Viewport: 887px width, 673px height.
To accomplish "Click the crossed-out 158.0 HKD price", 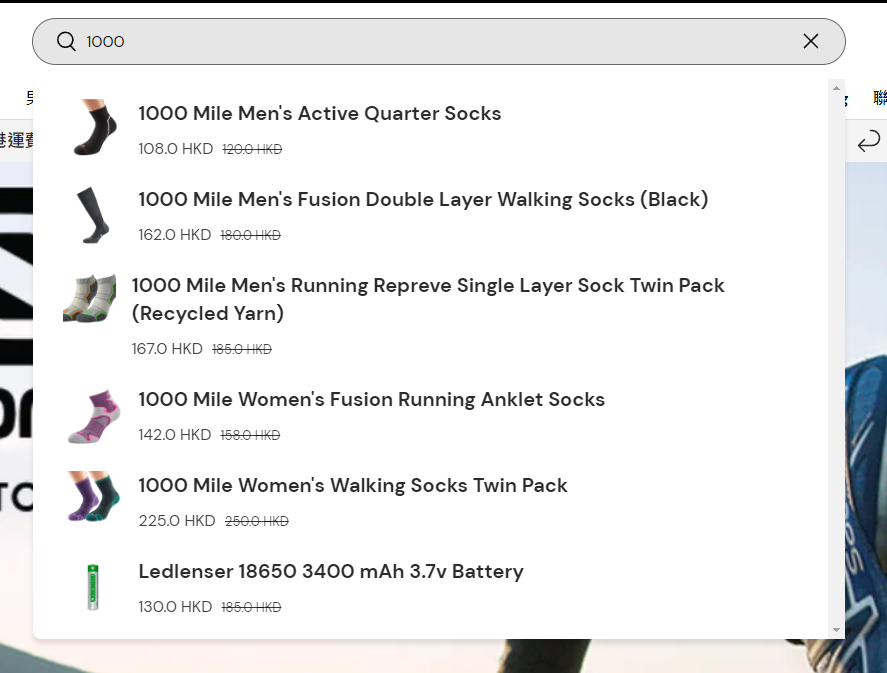I will coord(250,435).
